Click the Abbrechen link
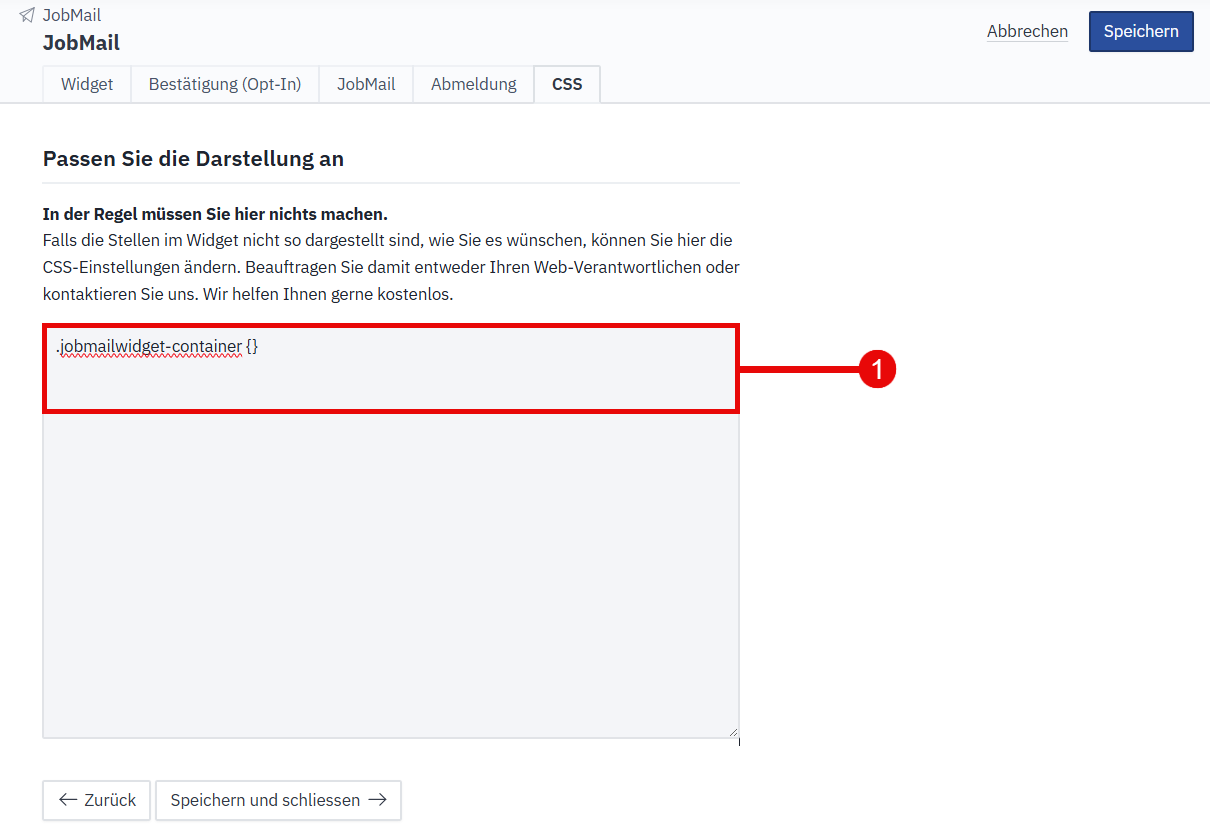Viewport: 1210px width, 828px height. 1027,31
